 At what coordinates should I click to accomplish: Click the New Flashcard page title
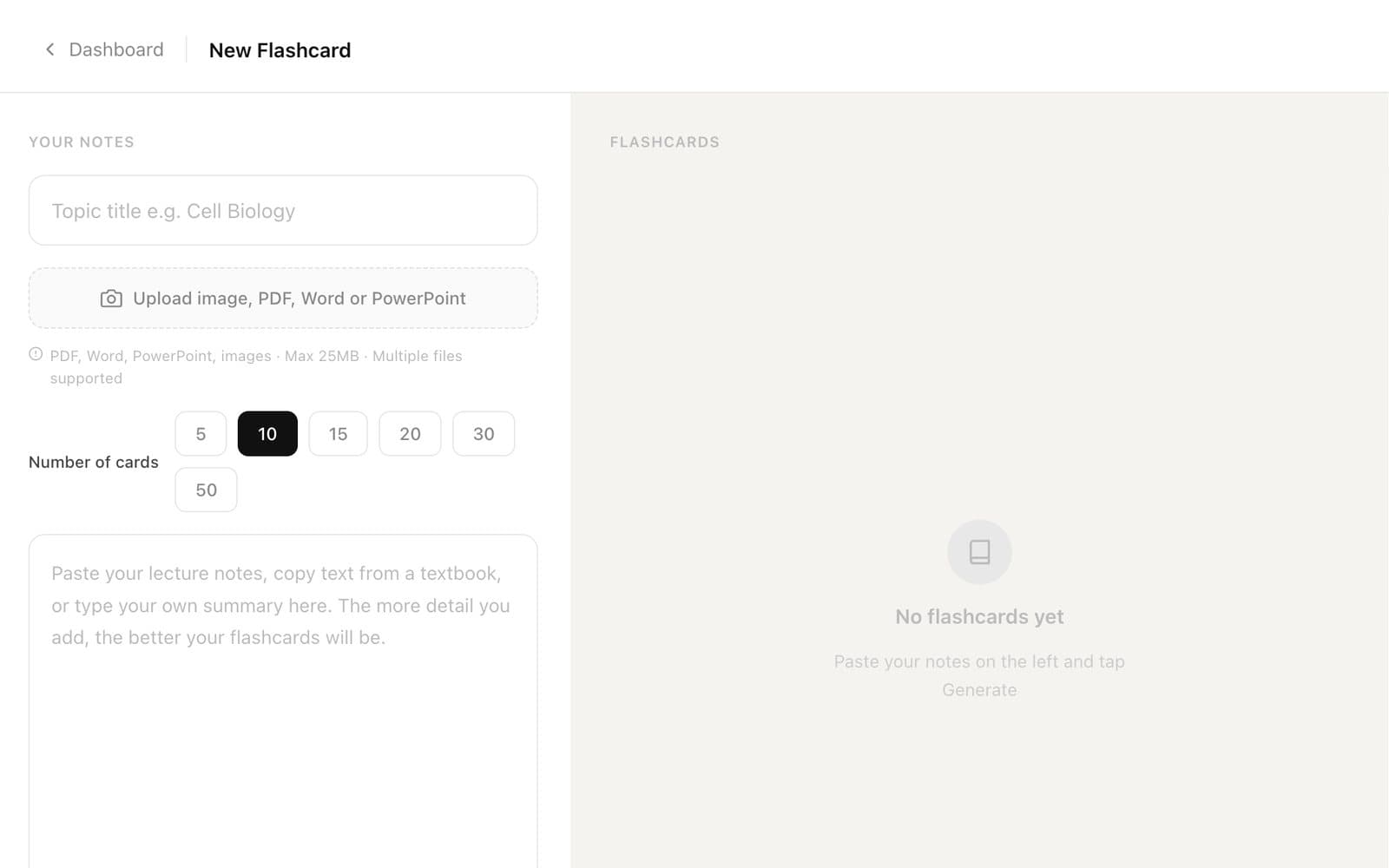click(x=280, y=50)
